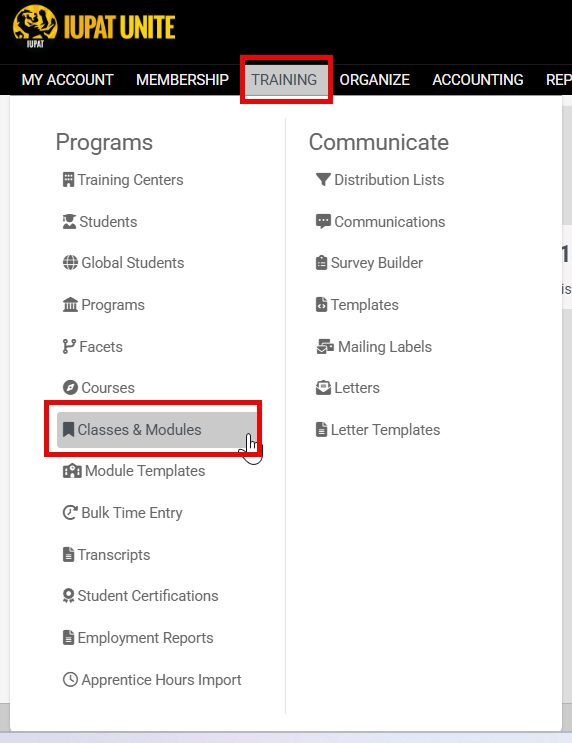
Task: Open the MEMBERSHIP menu
Action: click(182, 80)
